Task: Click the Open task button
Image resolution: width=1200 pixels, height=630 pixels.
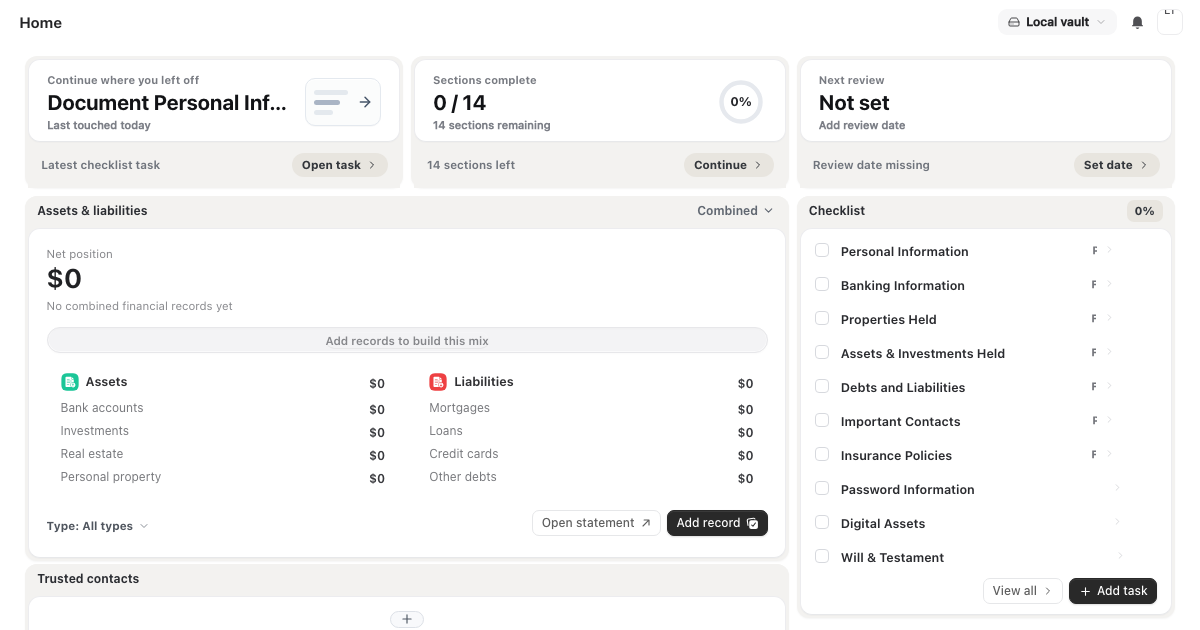Action: [x=340, y=165]
